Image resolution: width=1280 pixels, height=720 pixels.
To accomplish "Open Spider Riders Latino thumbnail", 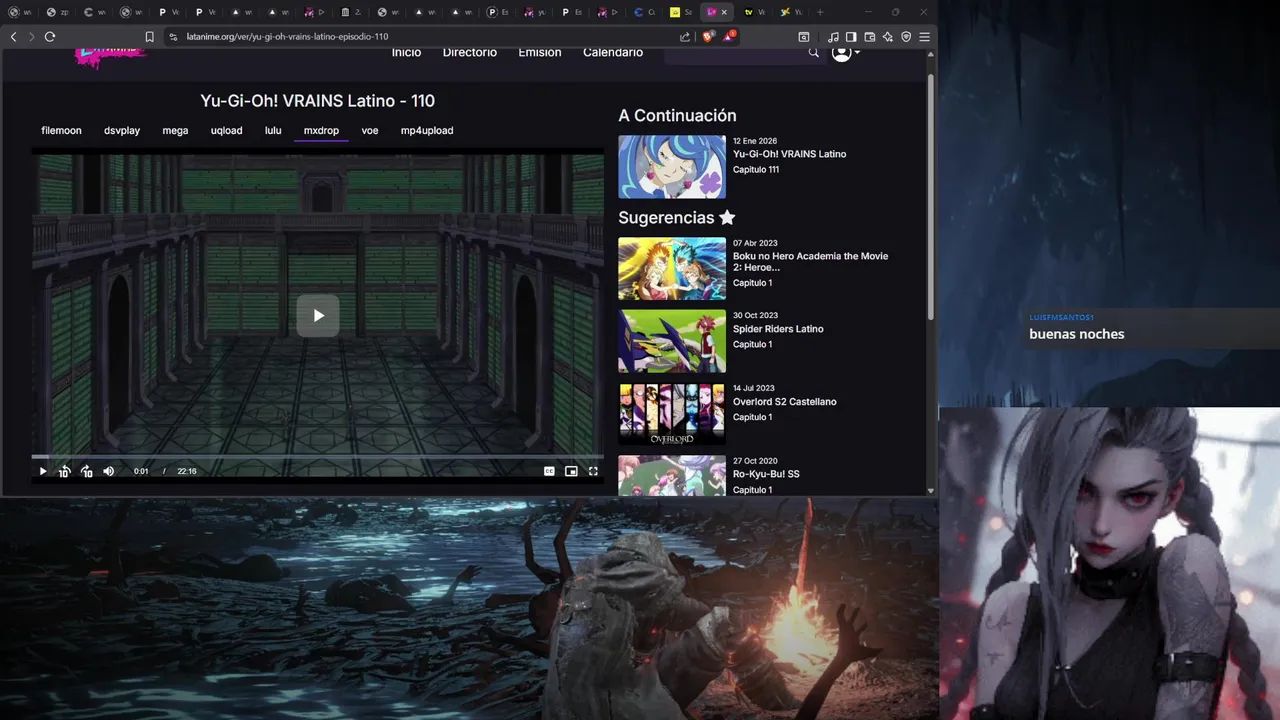I will [x=672, y=341].
